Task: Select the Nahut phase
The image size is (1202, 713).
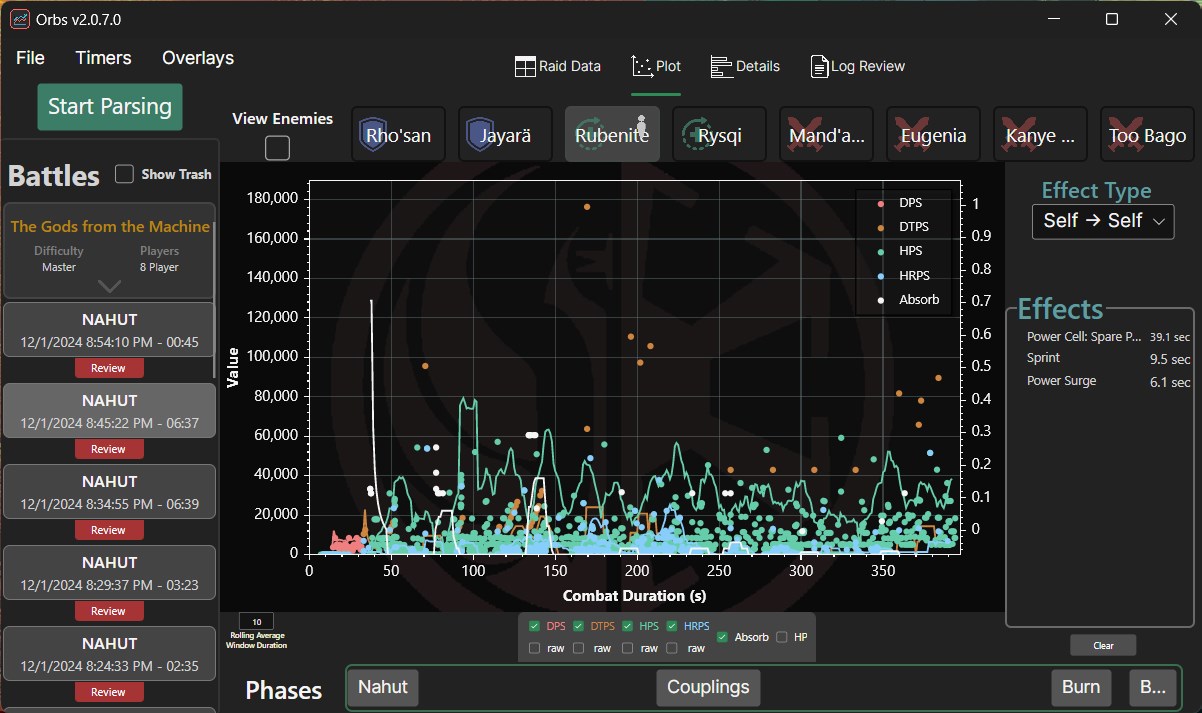Action: [x=383, y=687]
